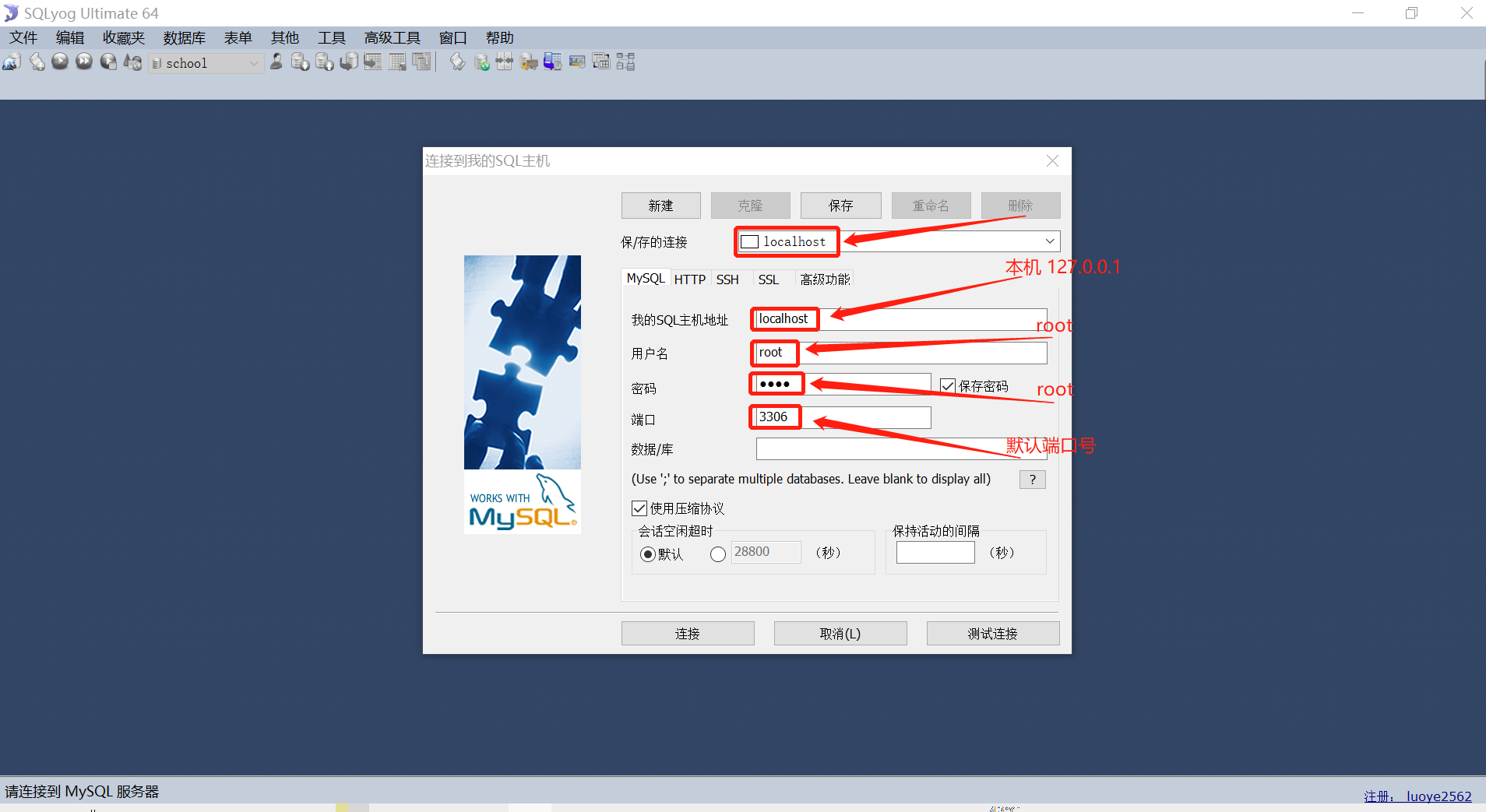
Task: Switch to the MySQL tab
Action: (x=646, y=279)
